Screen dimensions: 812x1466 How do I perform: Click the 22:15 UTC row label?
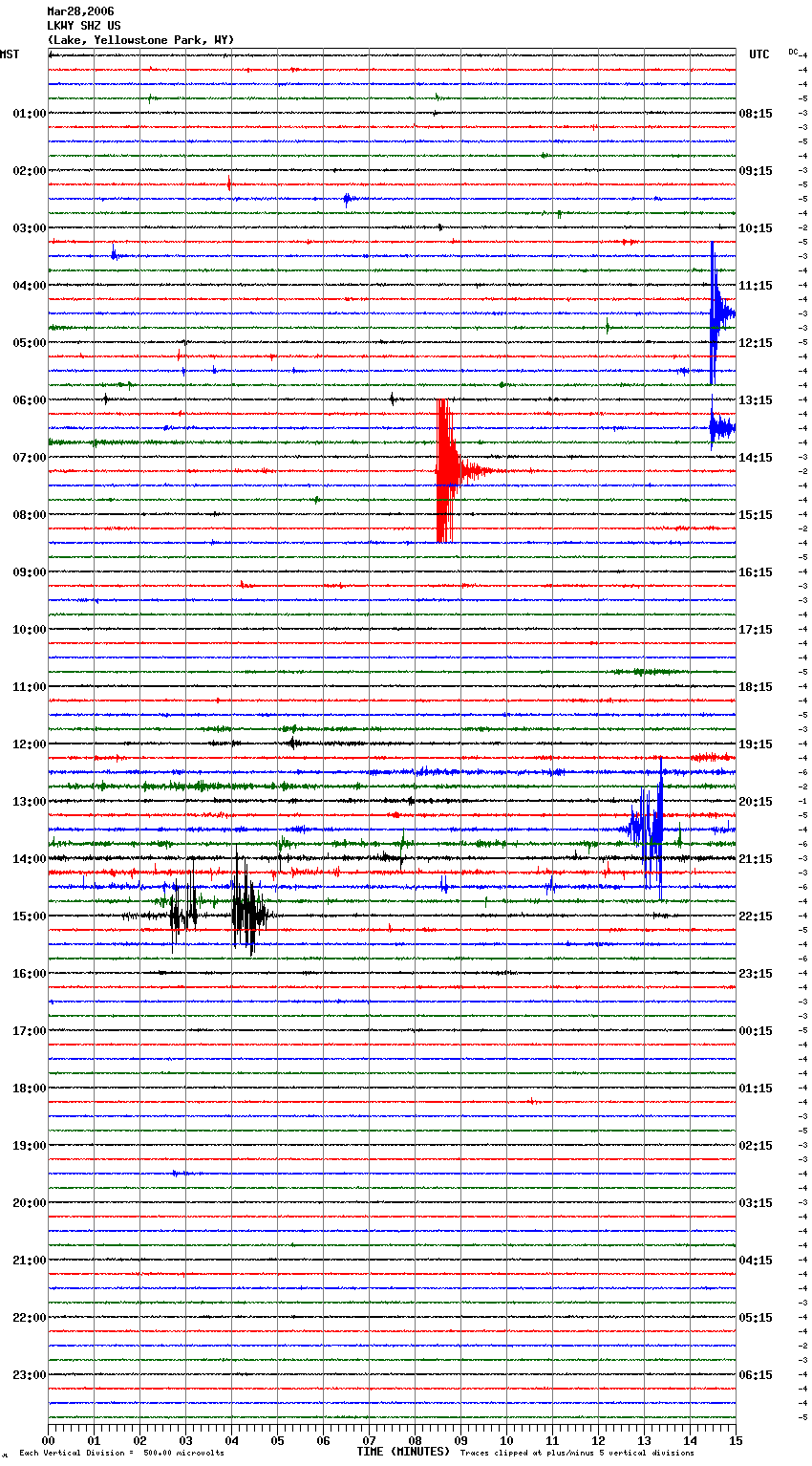(x=756, y=916)
